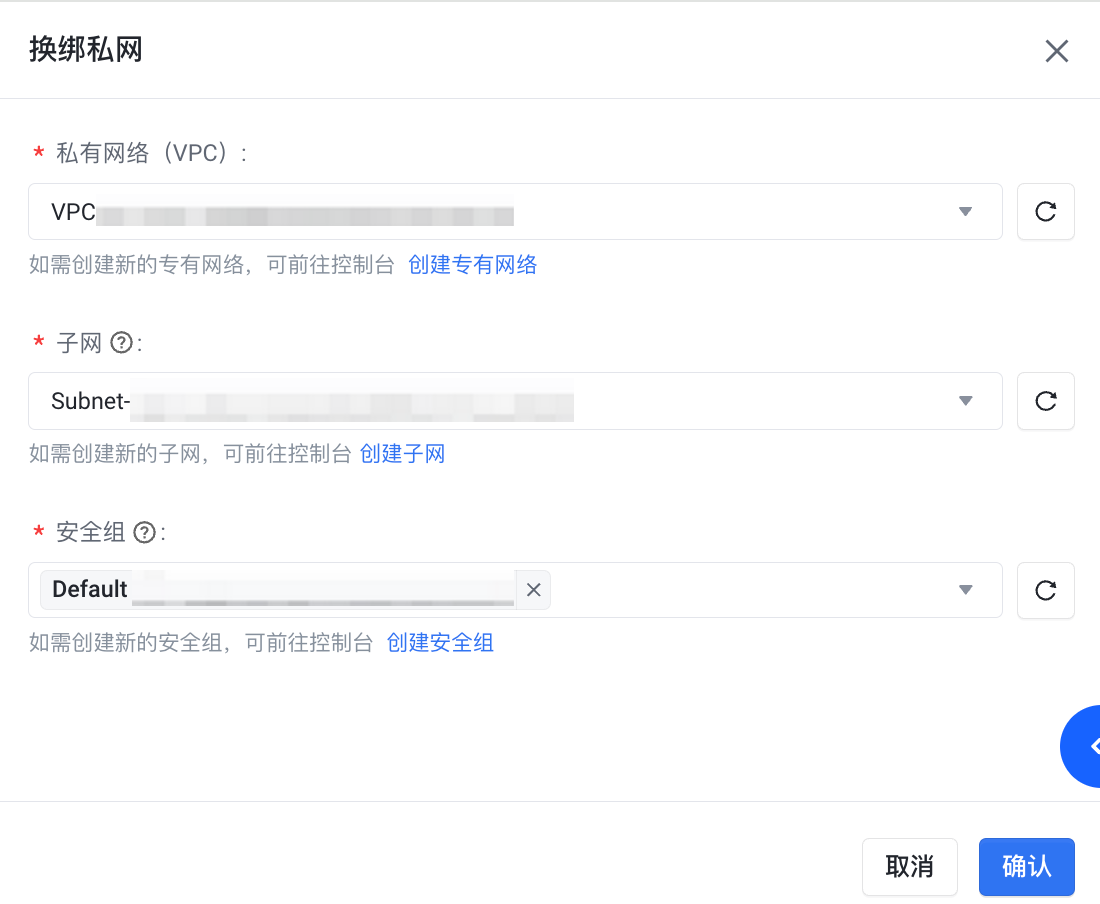Screen dimensions: 1100x904
Task: Select the Default security group tag label
Action: [90, 590]
